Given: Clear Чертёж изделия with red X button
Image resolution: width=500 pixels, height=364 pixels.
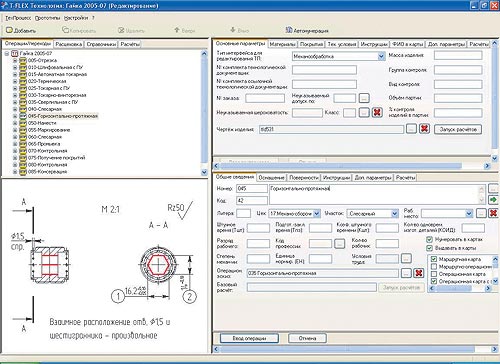Looking at the screenshot, I should click(x=424, y=128).
